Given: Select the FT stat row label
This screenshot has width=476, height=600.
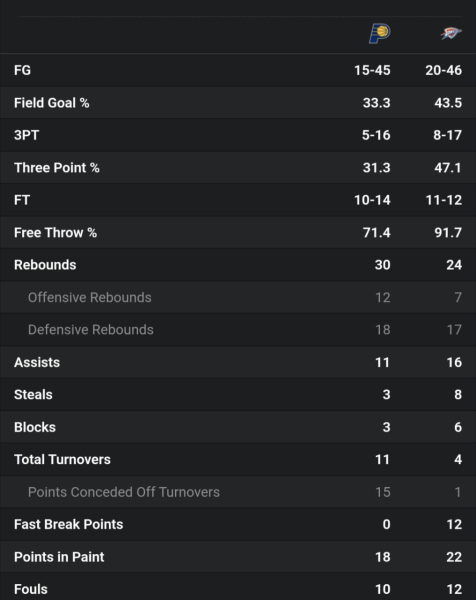Looking at the screenshot, I should 22,200.
